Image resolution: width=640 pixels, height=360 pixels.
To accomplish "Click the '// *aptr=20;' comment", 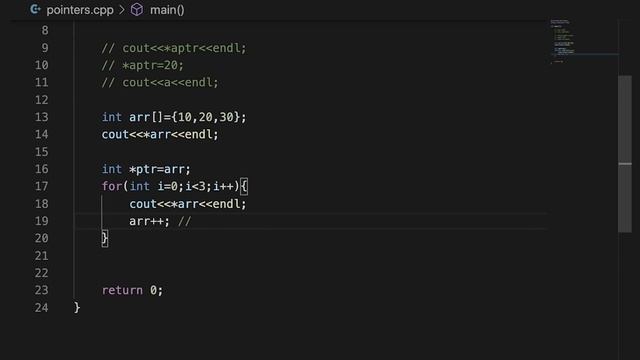I will pos(143,65).
